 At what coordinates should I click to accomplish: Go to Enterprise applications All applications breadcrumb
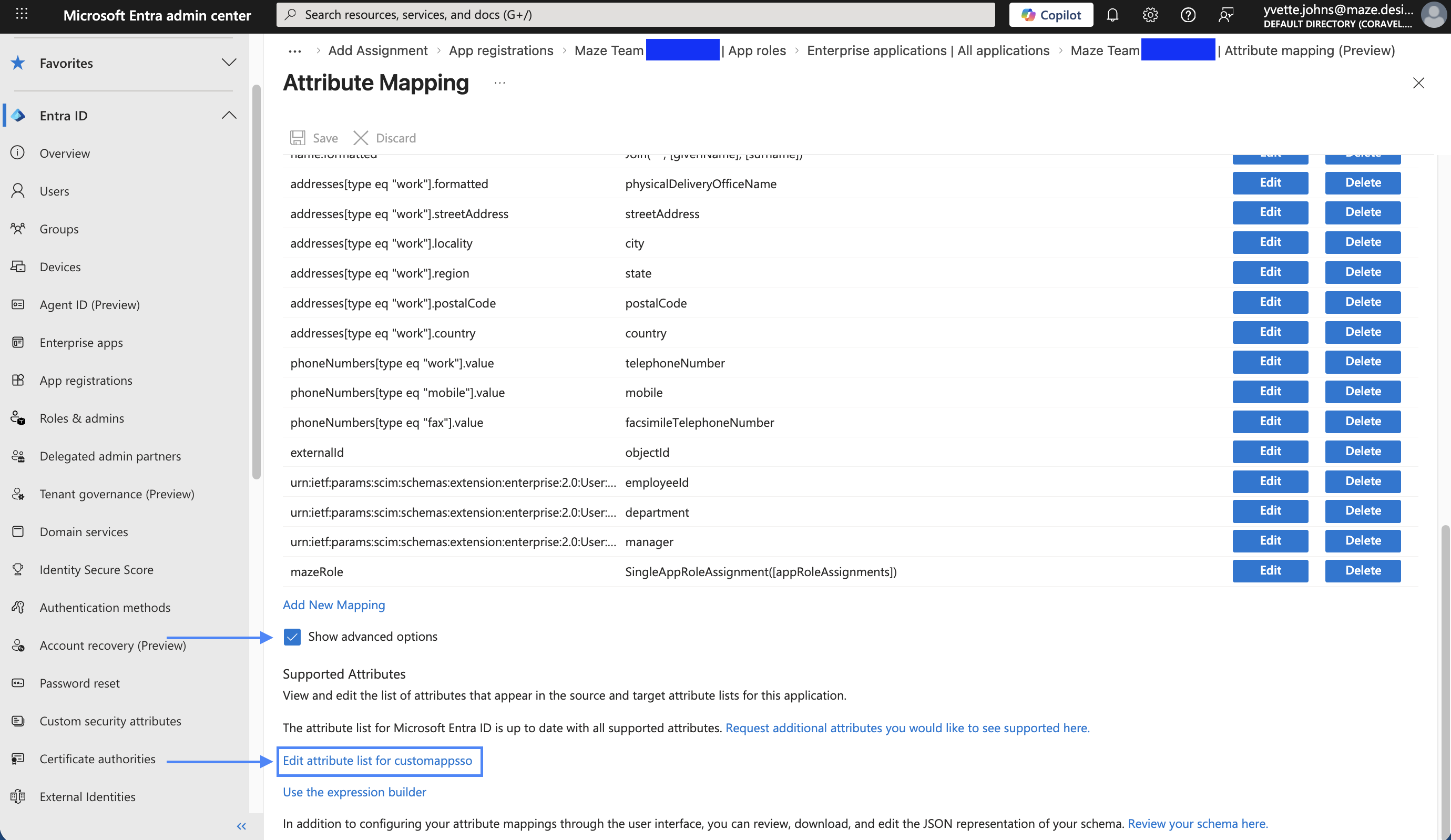[928, 50]
